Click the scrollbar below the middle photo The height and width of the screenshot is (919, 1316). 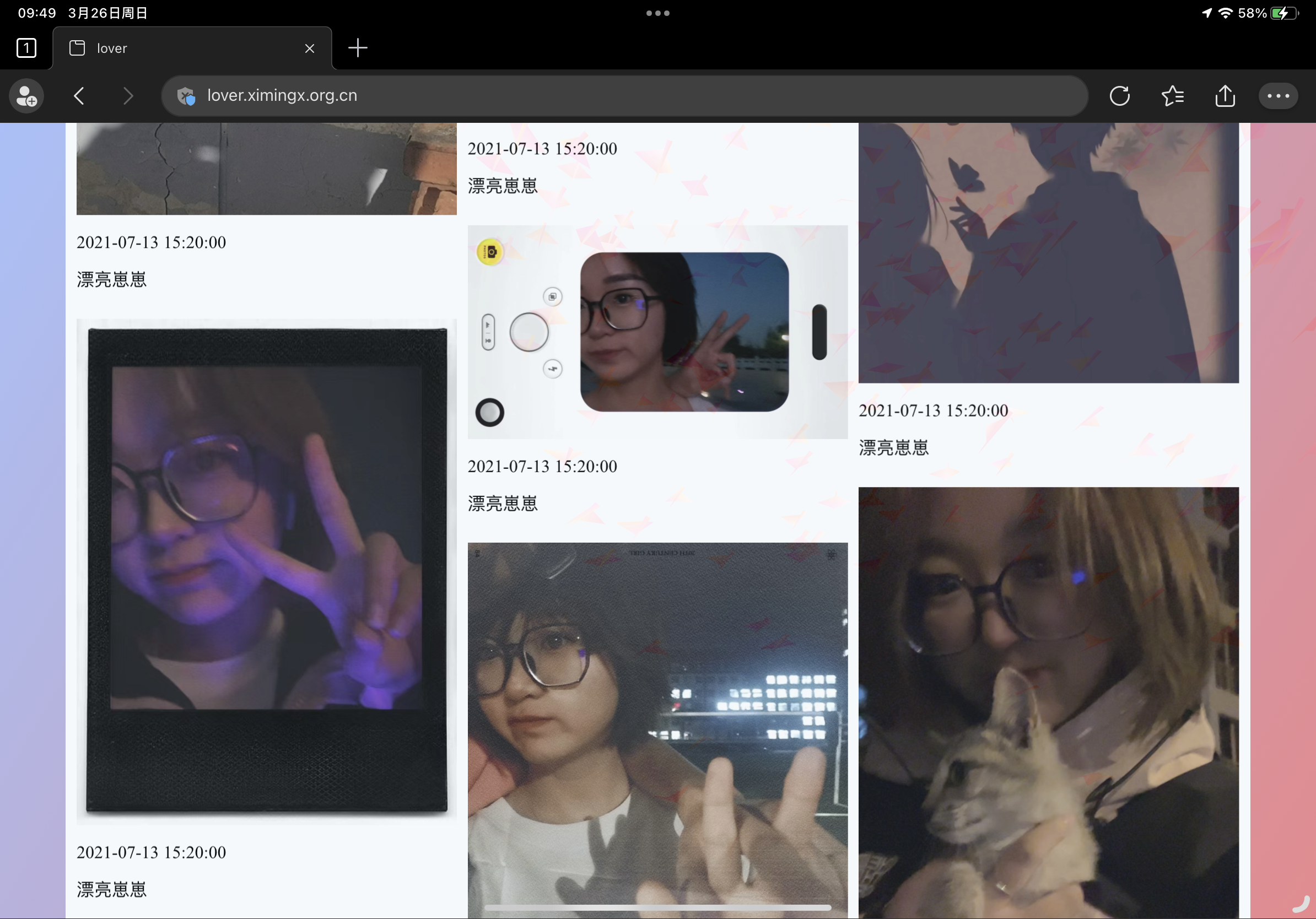click(x=657, y=907)
